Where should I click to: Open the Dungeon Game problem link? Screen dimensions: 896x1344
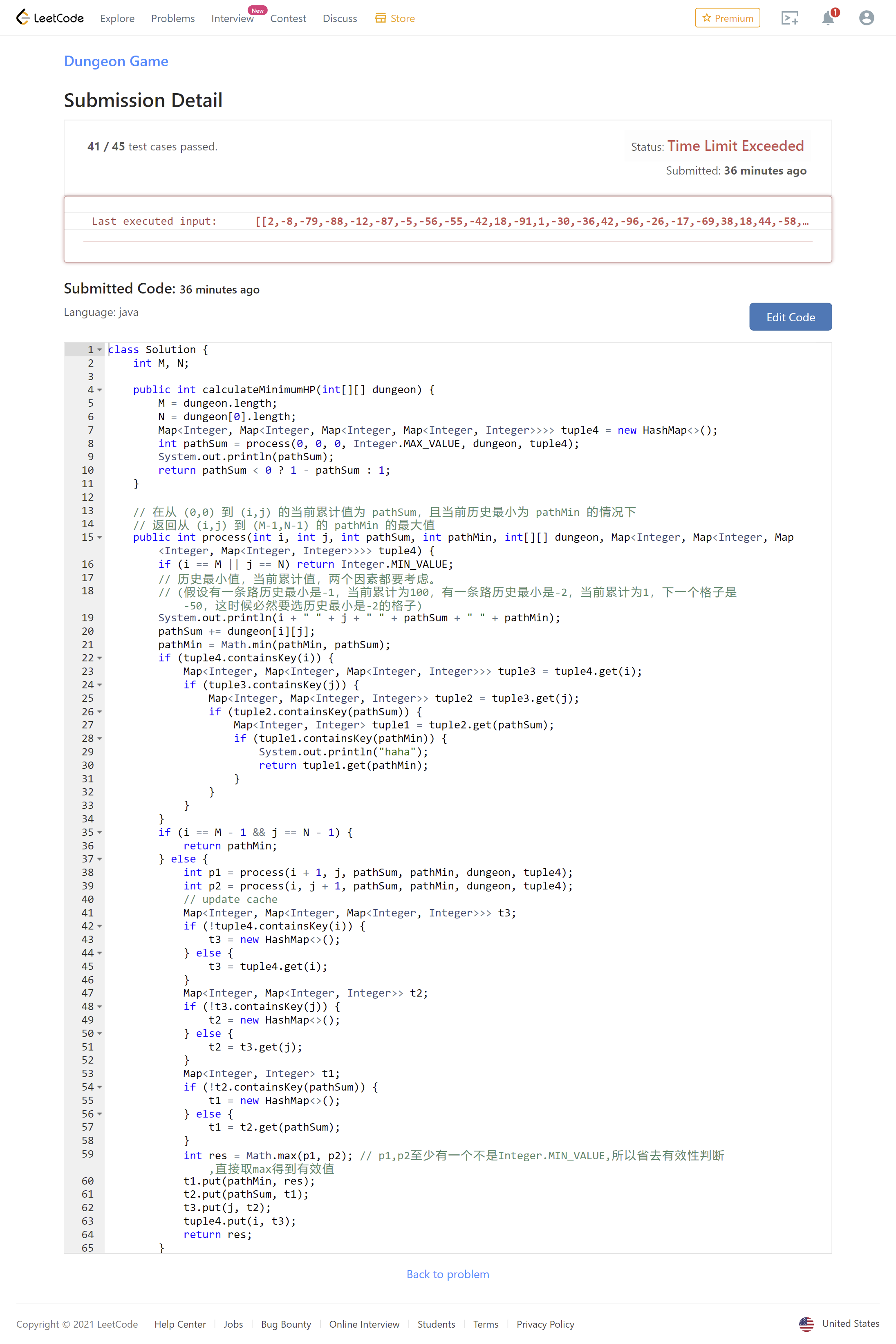pyautogui.click(x=116, y=61)
